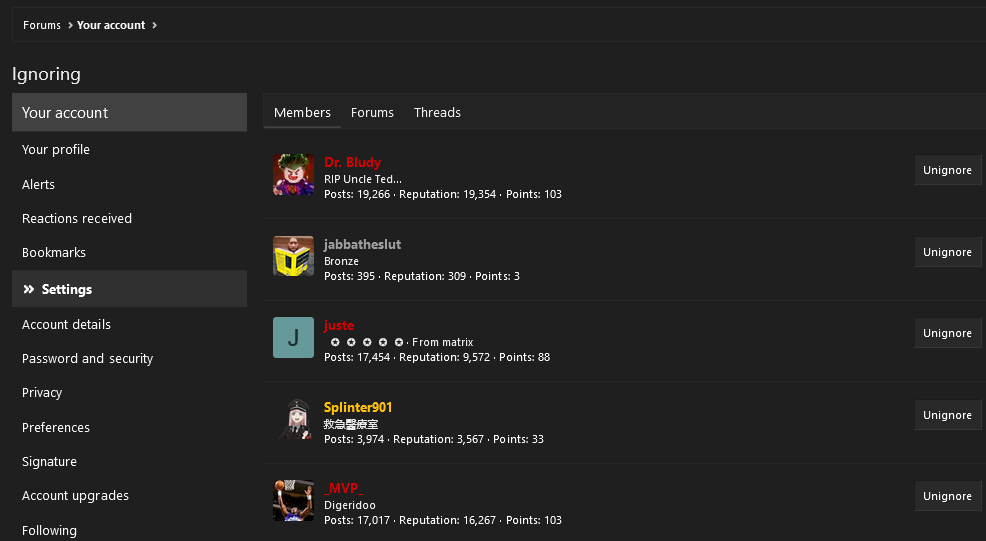Click the chevron after Forums breadcrumb
The image size is (986, 541).
pyautogui.click(x=70, y=25)
